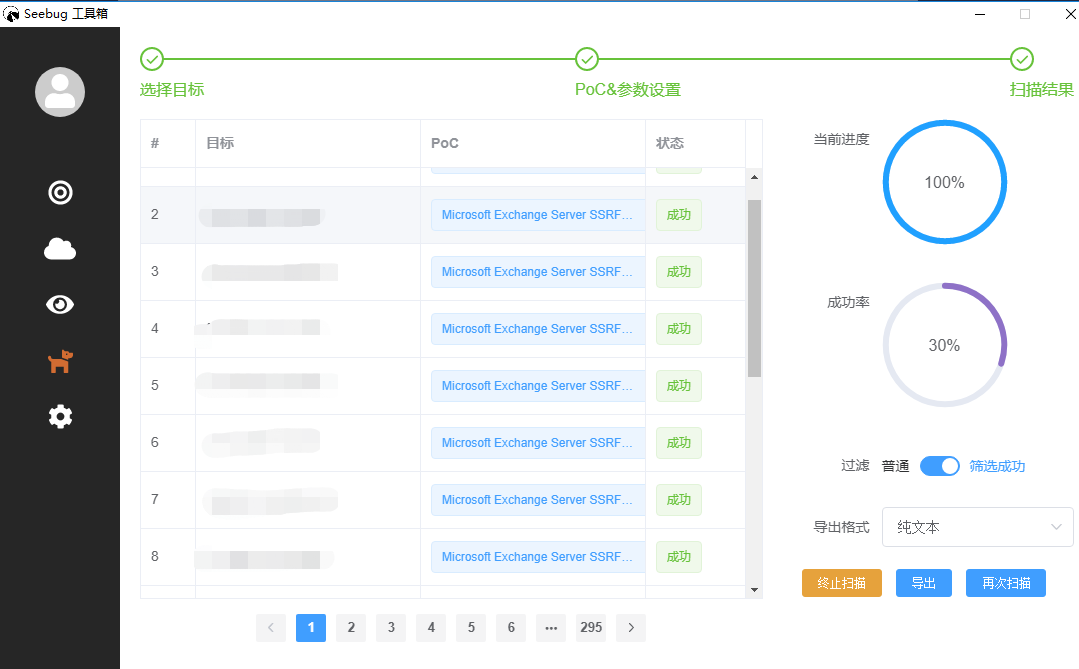
Task: Expand the export format chevron arrow
Action: (1056, 527)
